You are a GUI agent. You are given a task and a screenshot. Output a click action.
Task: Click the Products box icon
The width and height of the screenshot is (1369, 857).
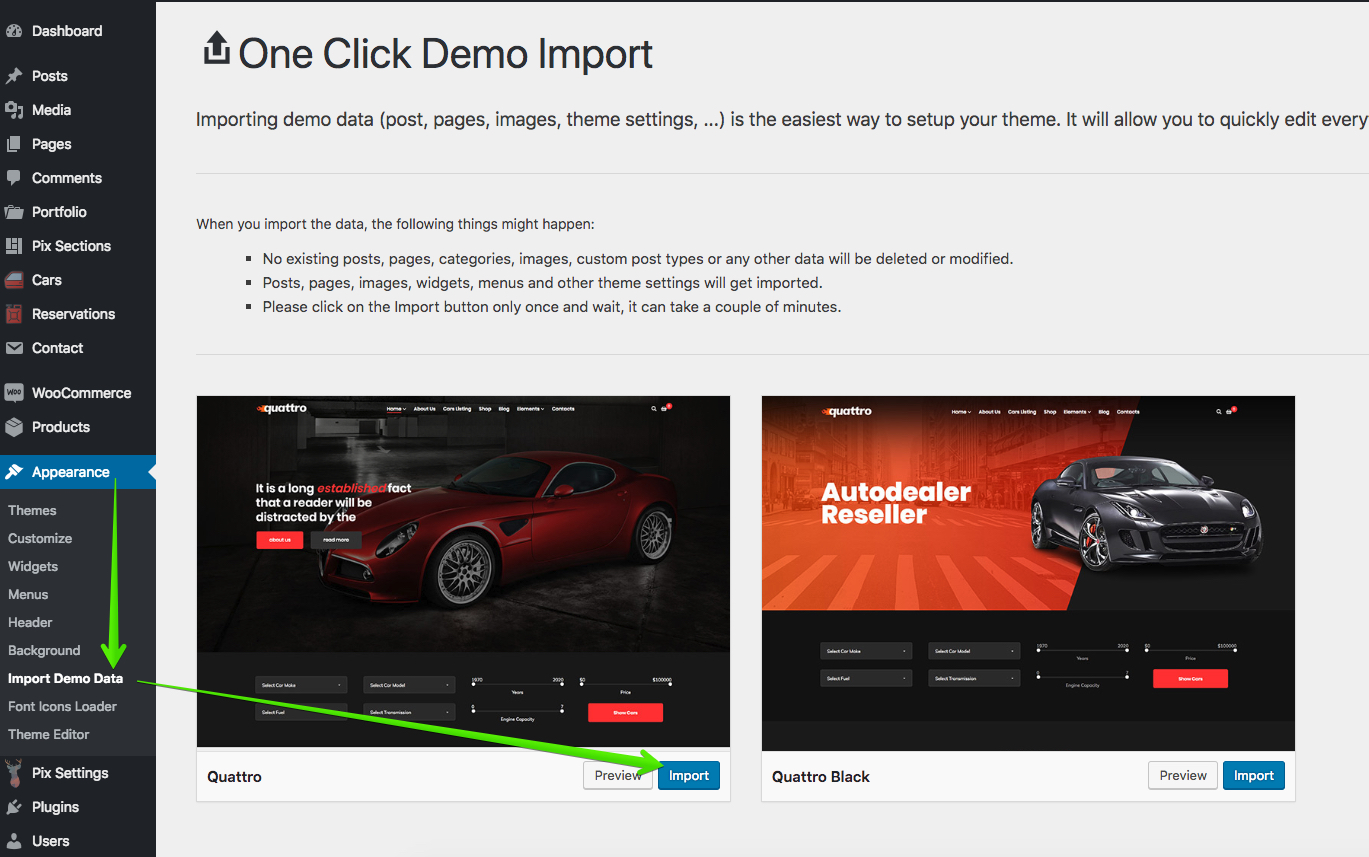pos(14,427)
